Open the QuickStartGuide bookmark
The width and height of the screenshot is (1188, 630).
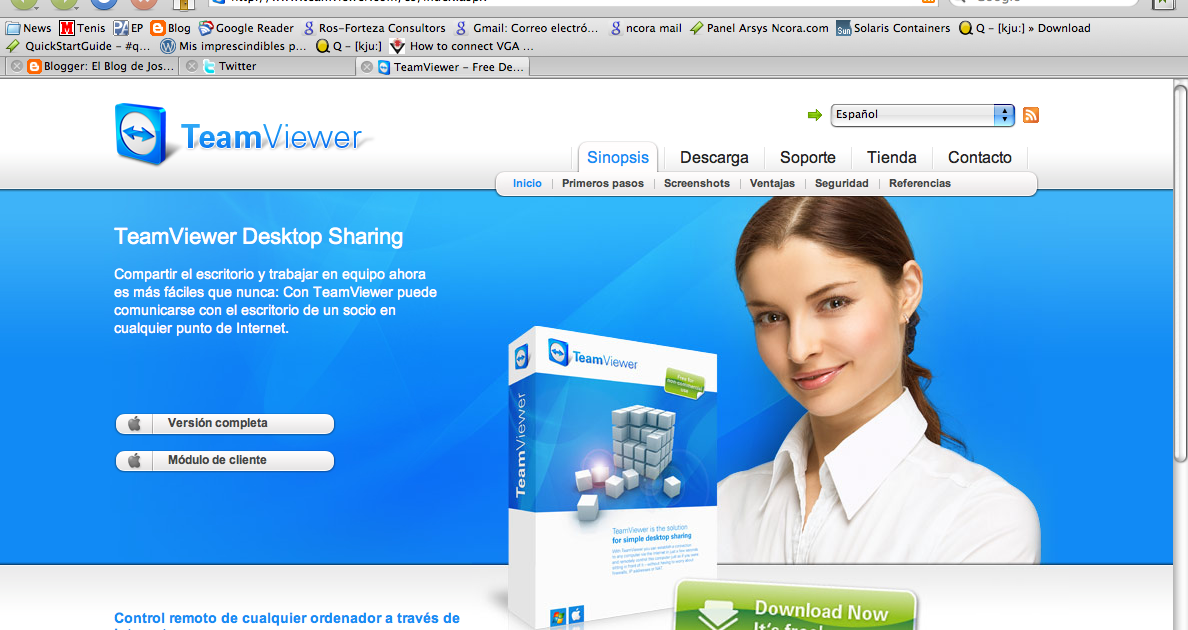coord(78,46)
